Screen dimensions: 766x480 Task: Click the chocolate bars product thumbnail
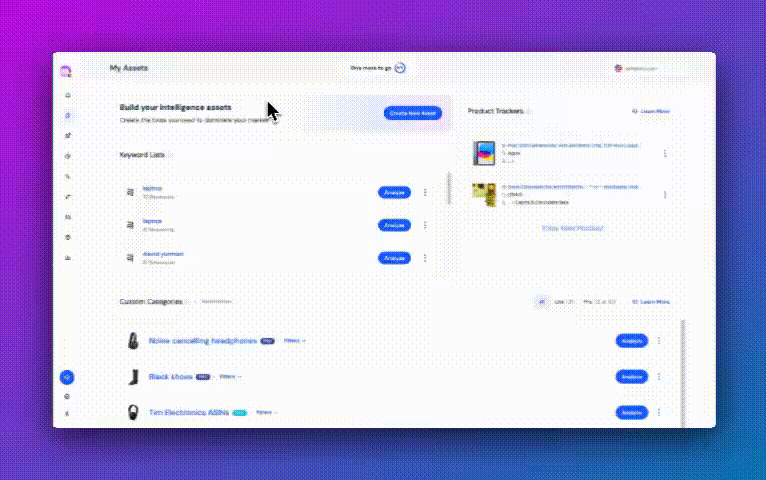(484, 194)
